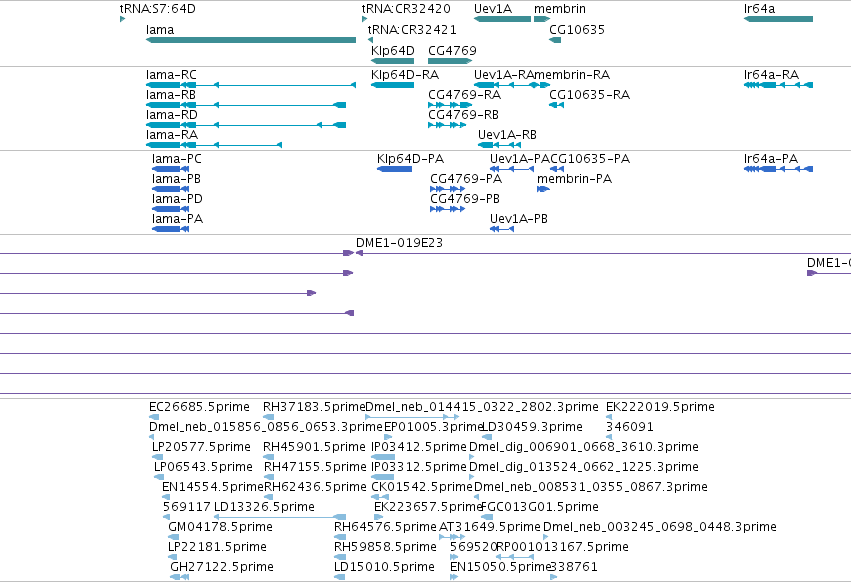
Task: Click the LD13326.5prime EST label
Action: [x=264, y=507]
